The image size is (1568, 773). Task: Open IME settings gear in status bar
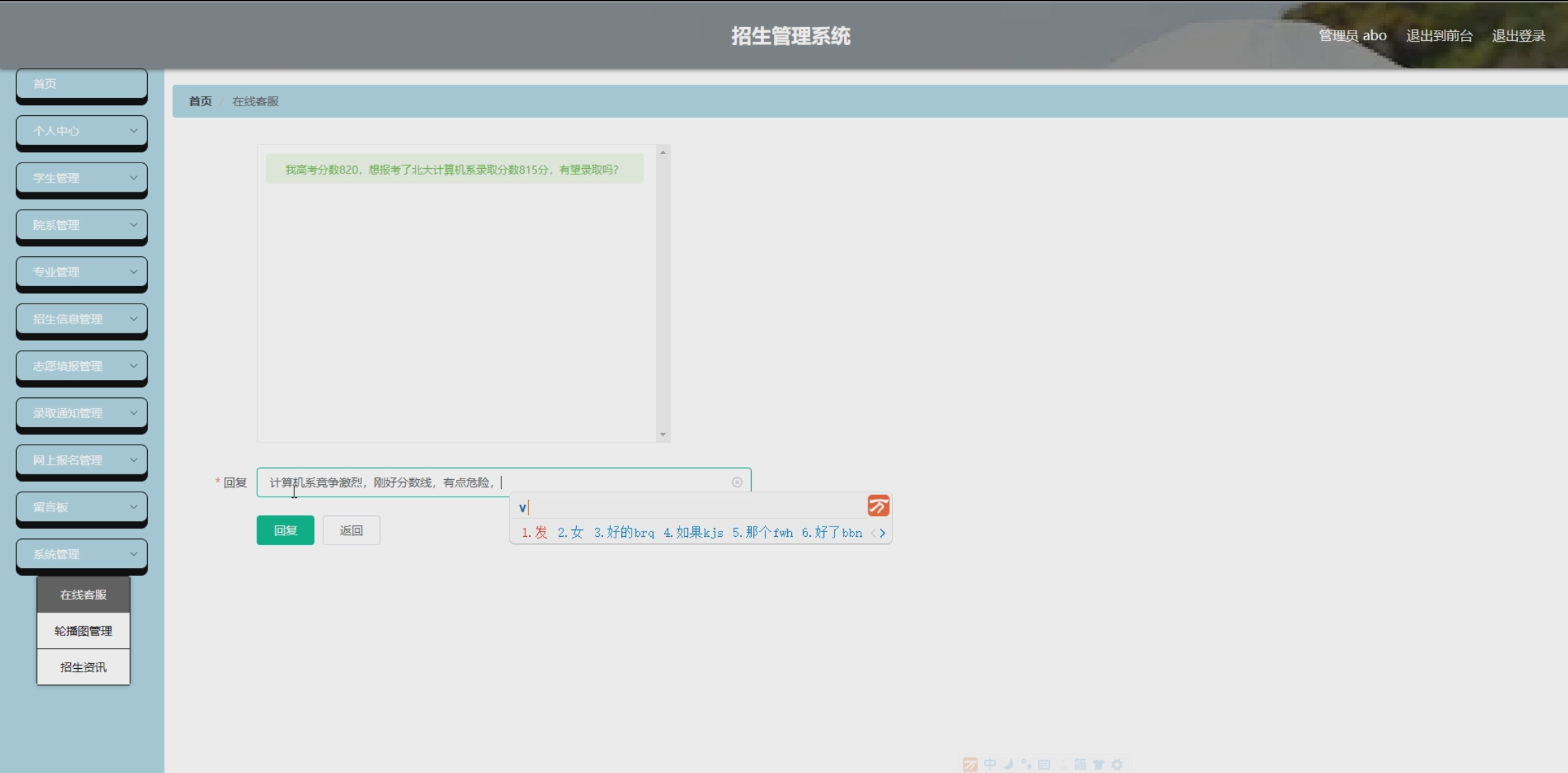coord(1117,764)
